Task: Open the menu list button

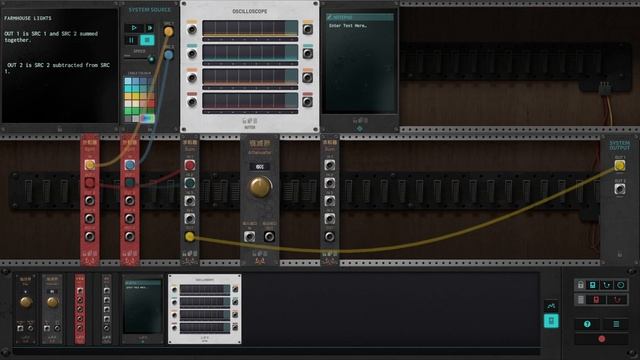Action: click(x=616, y=324)
